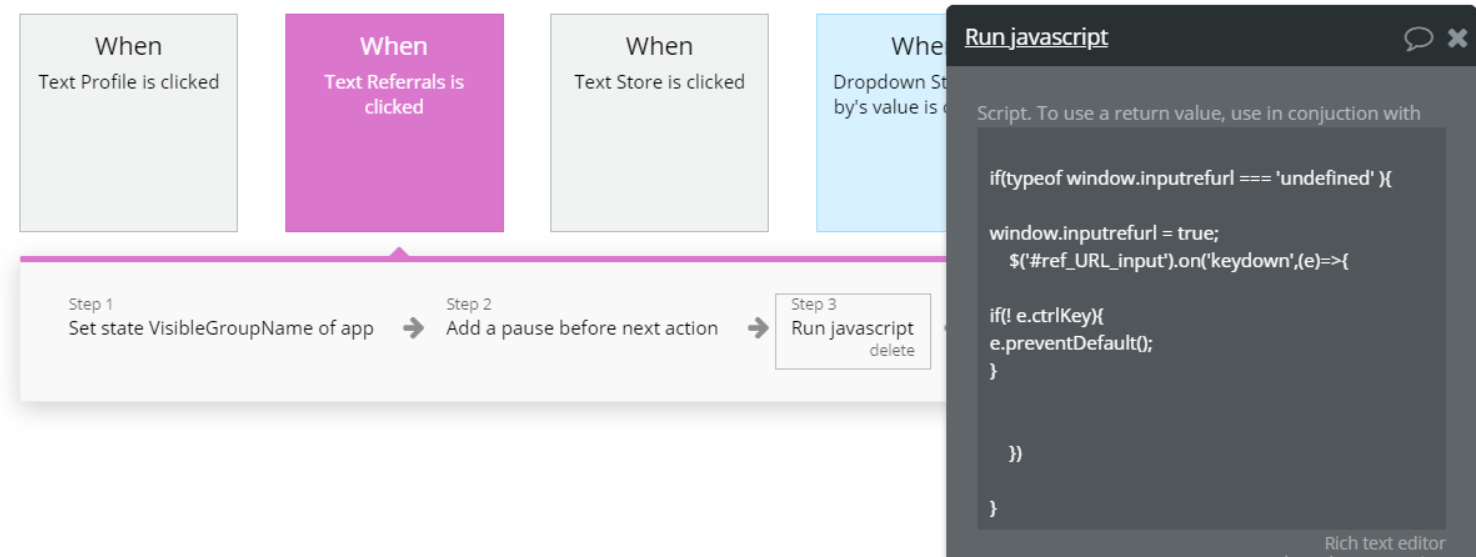Click the arrow between Step 1 and Step 2

413,328
